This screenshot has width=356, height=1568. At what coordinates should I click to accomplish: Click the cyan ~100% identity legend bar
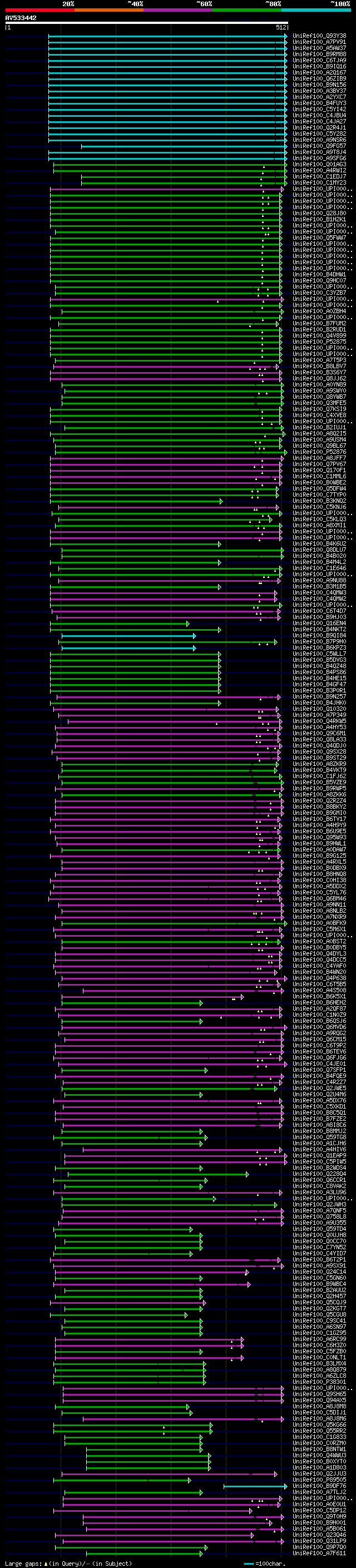pos(317,10)
